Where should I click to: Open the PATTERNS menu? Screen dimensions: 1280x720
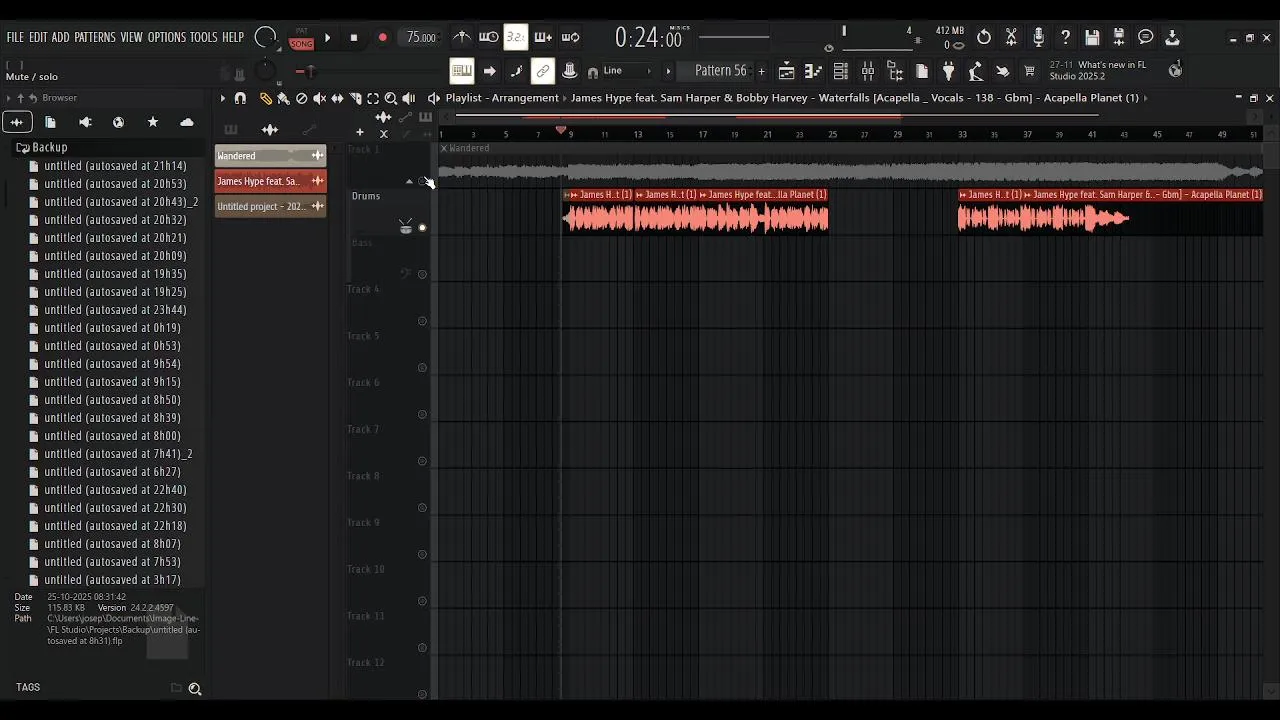point(95,37)
